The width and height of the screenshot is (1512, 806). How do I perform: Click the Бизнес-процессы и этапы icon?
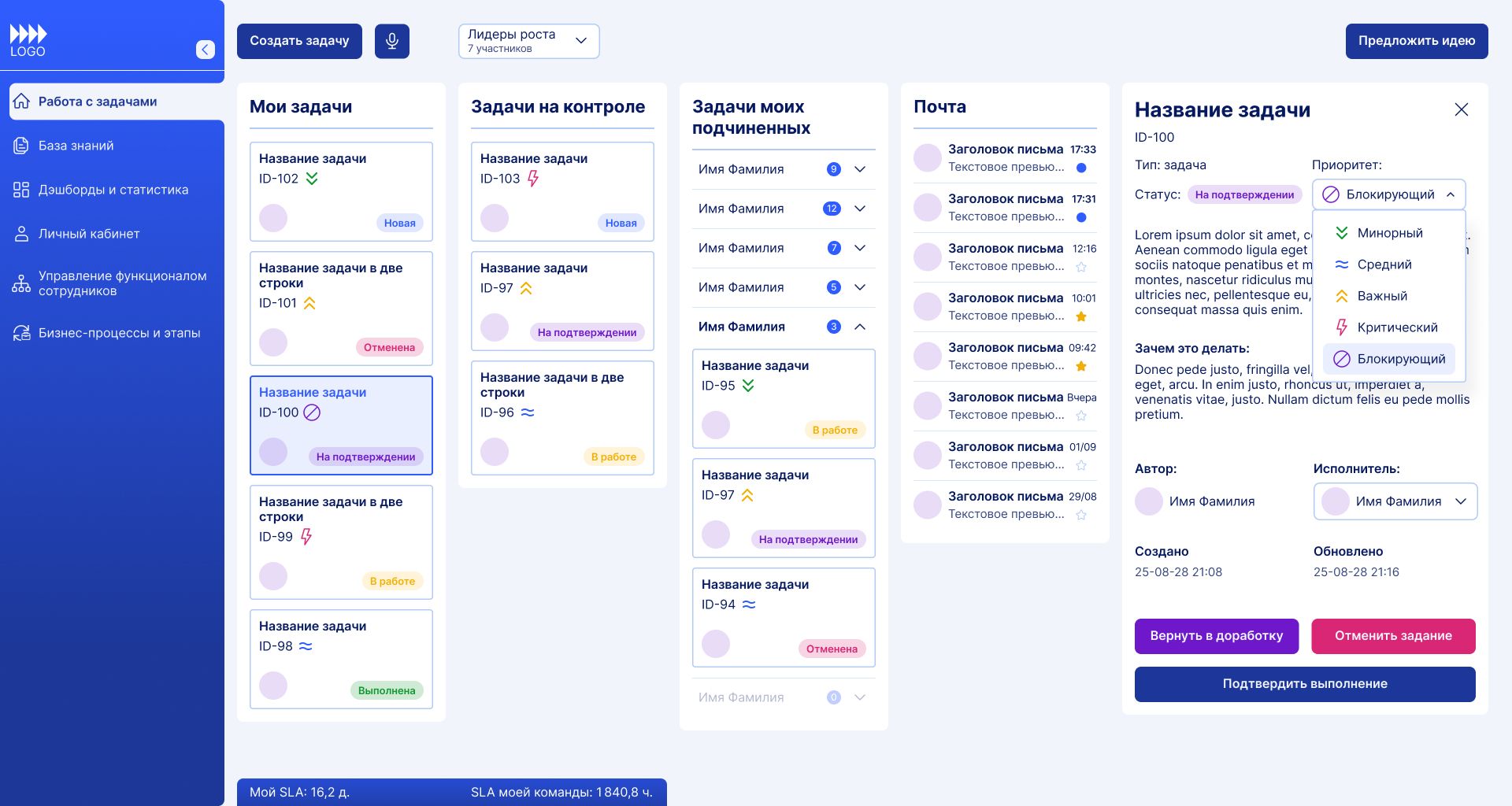(21, 333)
